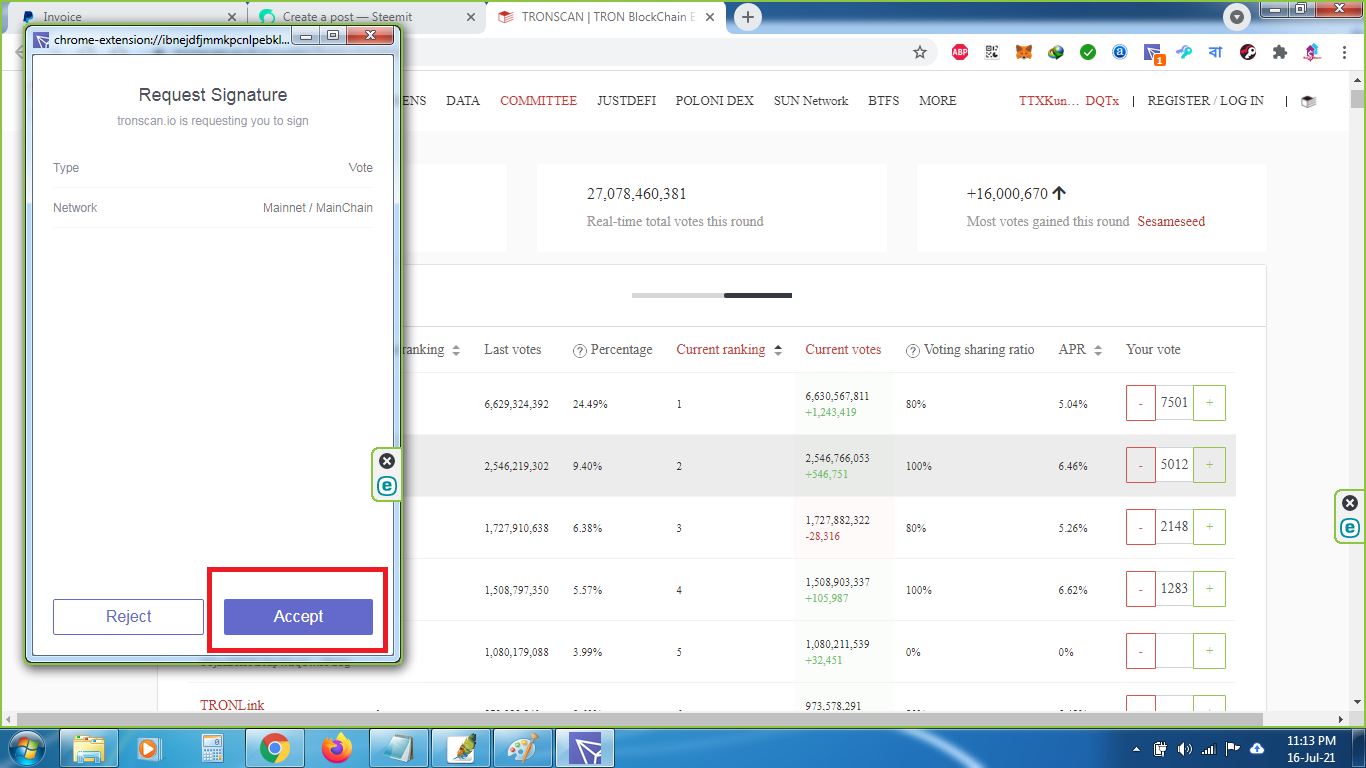Open the Extensions puzzle piece menu
This screenshot has height=768, width=1366.
[x=1280, y=52]
